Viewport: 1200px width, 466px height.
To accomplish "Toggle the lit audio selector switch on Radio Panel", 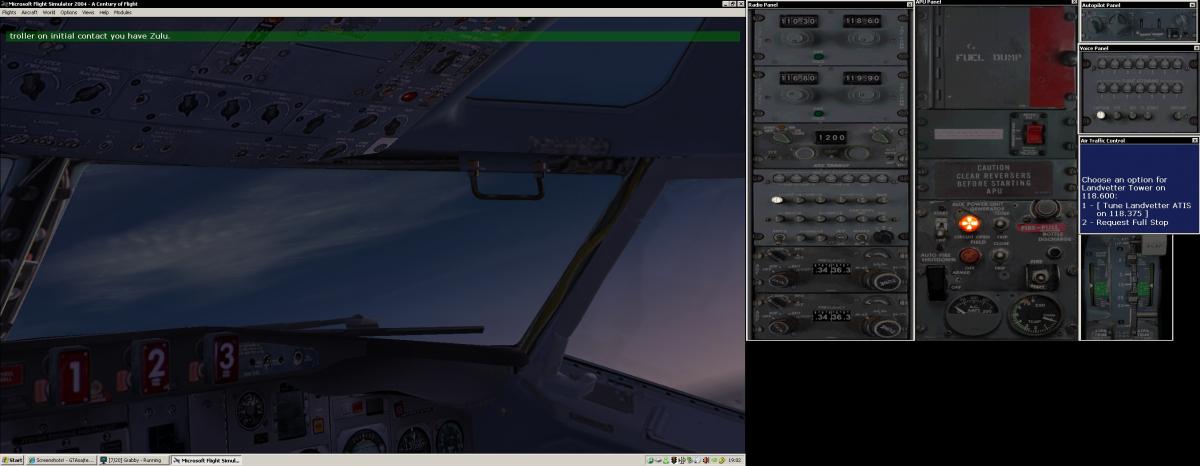I will [x=776, y=200].
